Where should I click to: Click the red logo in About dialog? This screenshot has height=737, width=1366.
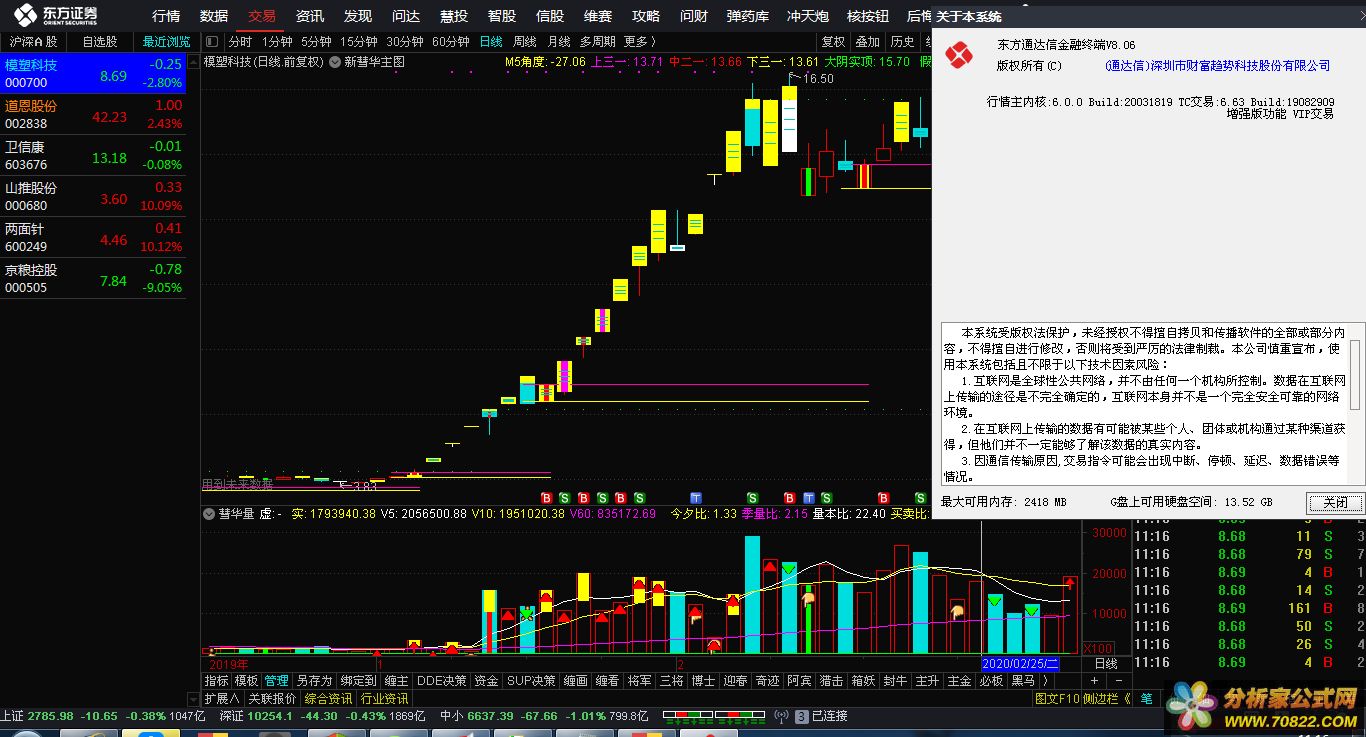pyautogui.click(x=960, y=56)
